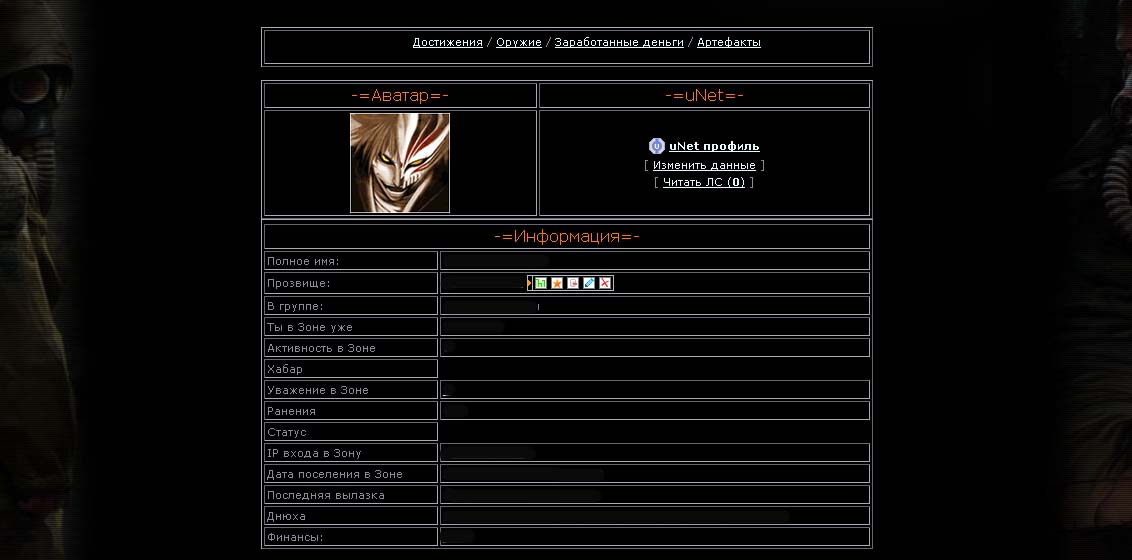Click the Полное имя value field
This screenshot has width=1132, height=560.
[655, 261]
